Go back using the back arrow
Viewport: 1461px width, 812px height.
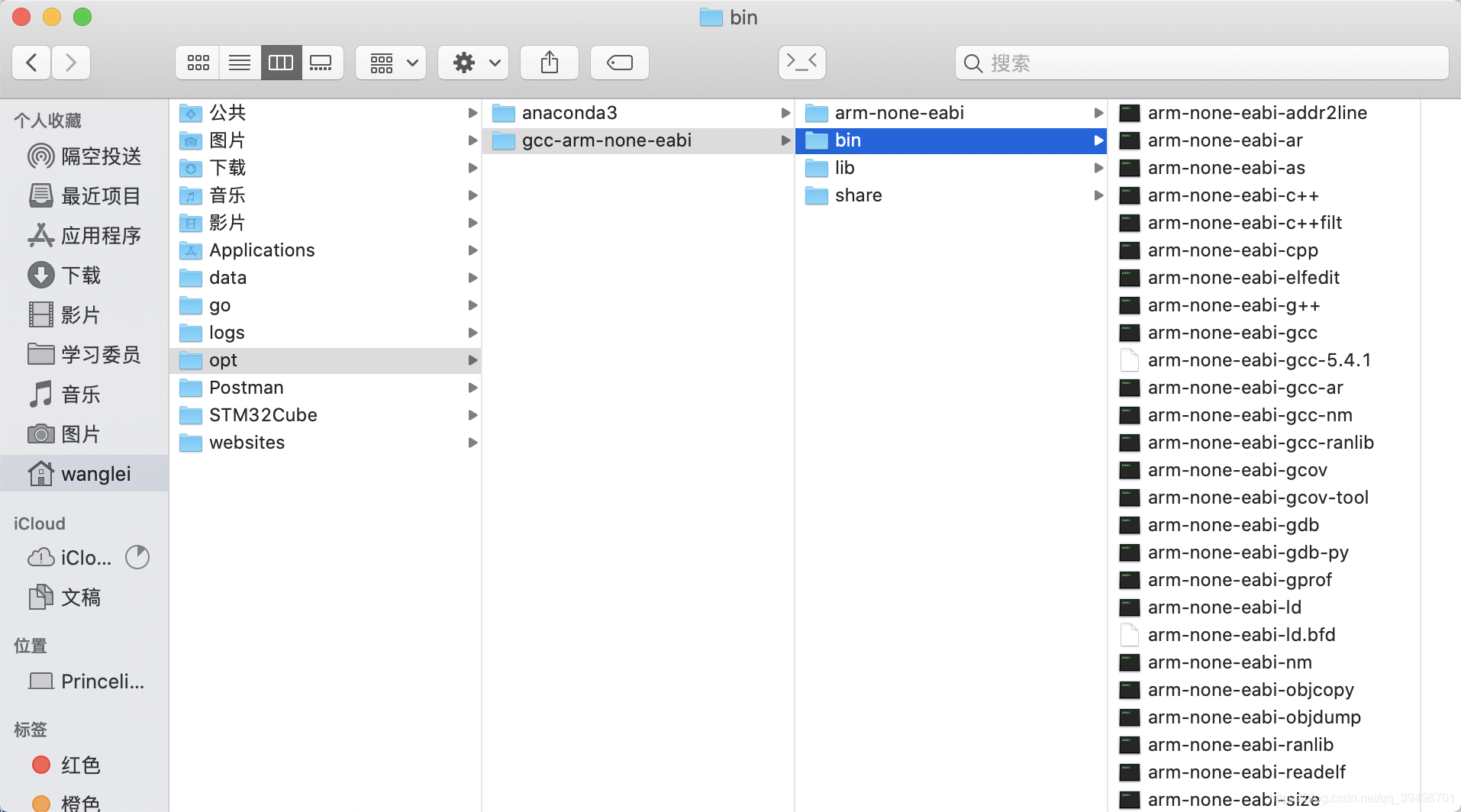(32, 63)
